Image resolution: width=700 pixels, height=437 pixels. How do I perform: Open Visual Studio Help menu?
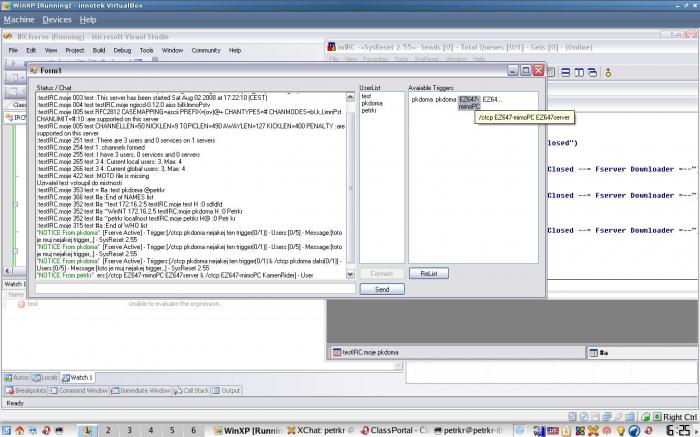pyautogui.click(x=235, y=50)
